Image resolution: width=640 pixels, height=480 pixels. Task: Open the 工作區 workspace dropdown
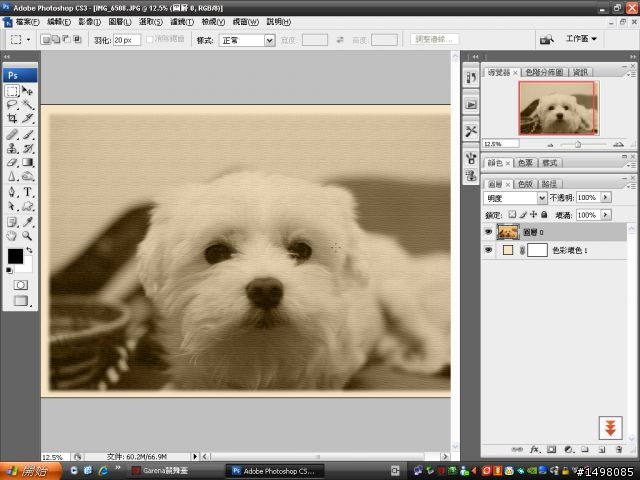coord(581,39)
